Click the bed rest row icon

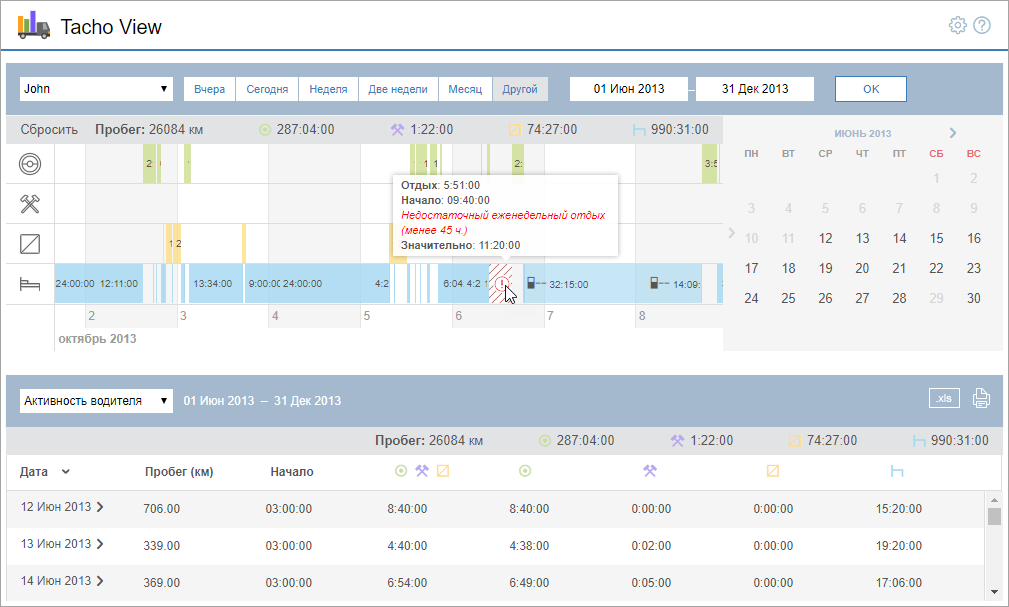click(x=30, y=285)
